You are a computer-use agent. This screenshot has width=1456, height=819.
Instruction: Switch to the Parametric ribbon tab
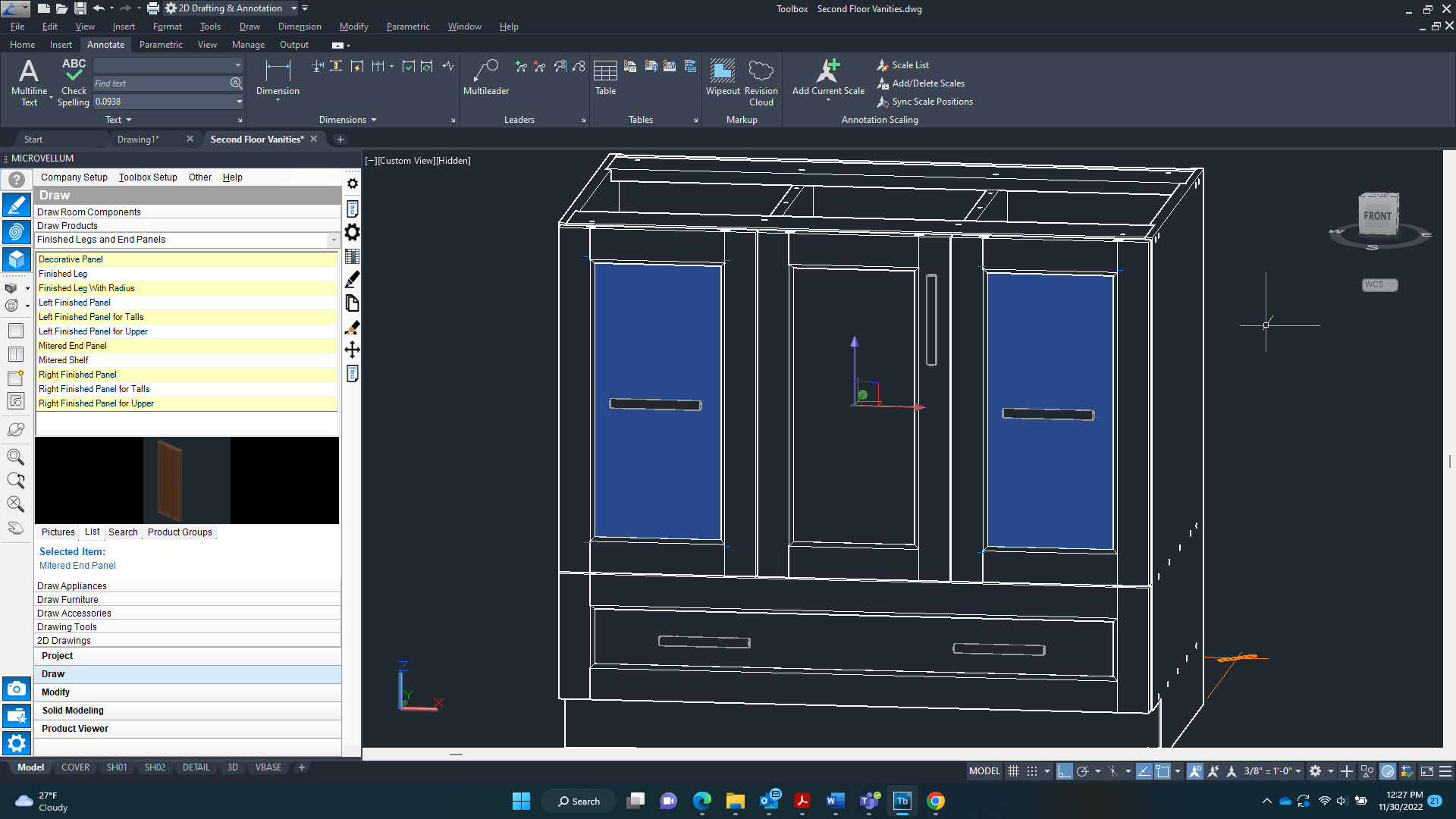[161, 45]
